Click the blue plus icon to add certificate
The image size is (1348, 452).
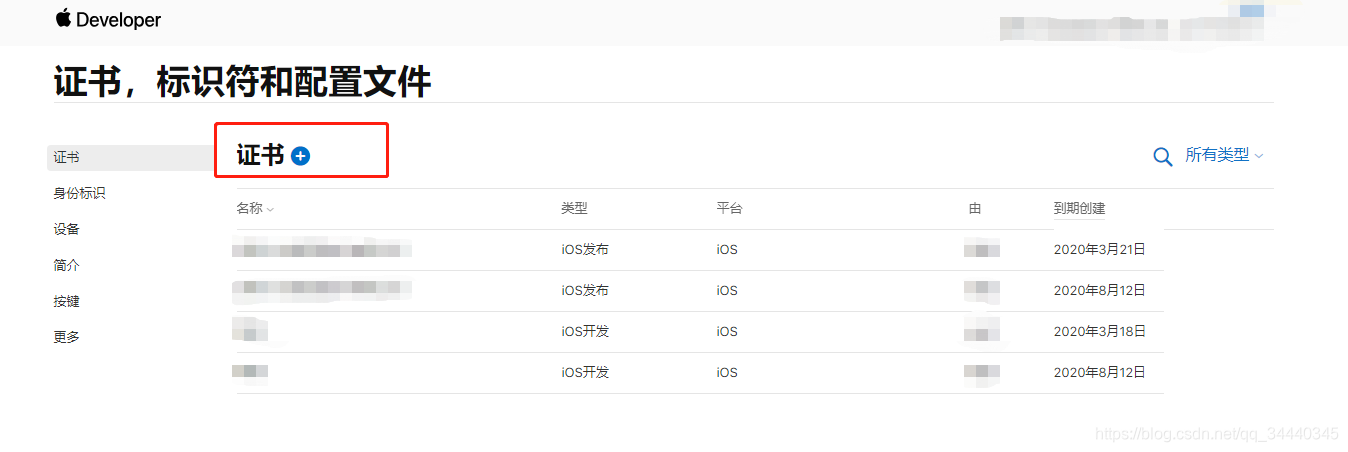pyautogui.click(x=301, y=156)
